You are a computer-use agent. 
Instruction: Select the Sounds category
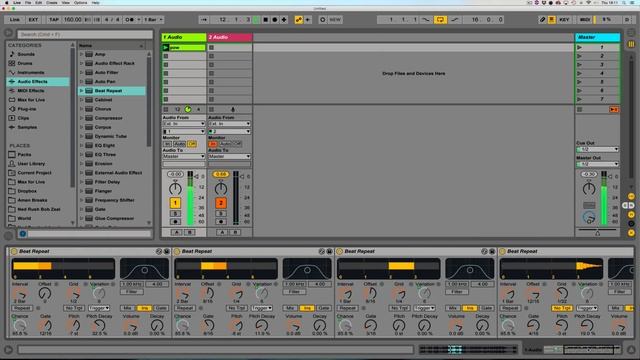(26, 54)
